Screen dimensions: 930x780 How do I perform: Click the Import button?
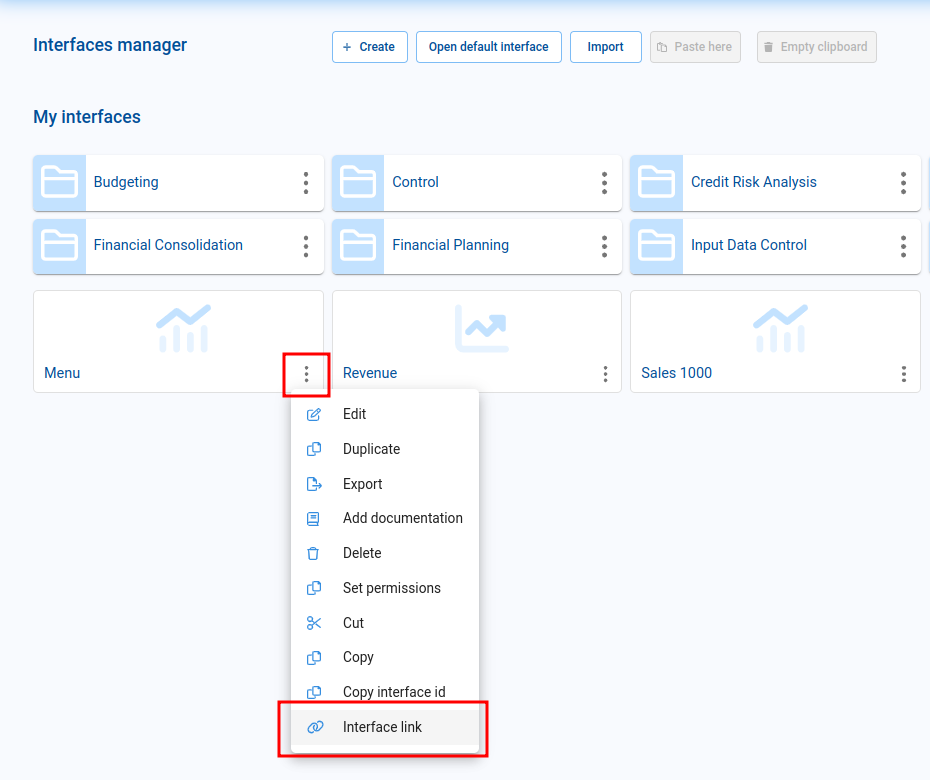click(605, 46)
